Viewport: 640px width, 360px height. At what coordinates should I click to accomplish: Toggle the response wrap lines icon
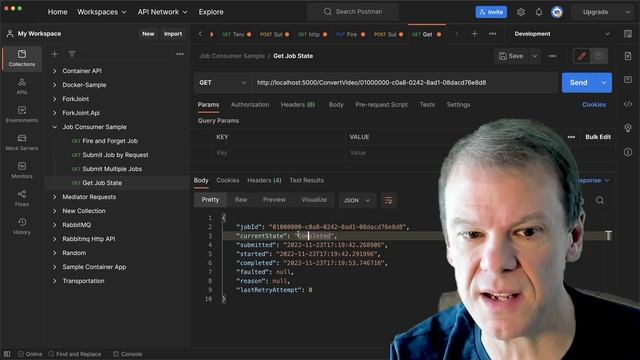pyautogui.click(x=388, y=200)
